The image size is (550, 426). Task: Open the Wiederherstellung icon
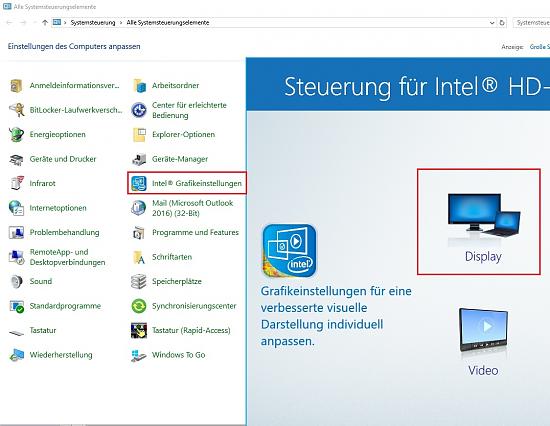(x=16, y=355)
